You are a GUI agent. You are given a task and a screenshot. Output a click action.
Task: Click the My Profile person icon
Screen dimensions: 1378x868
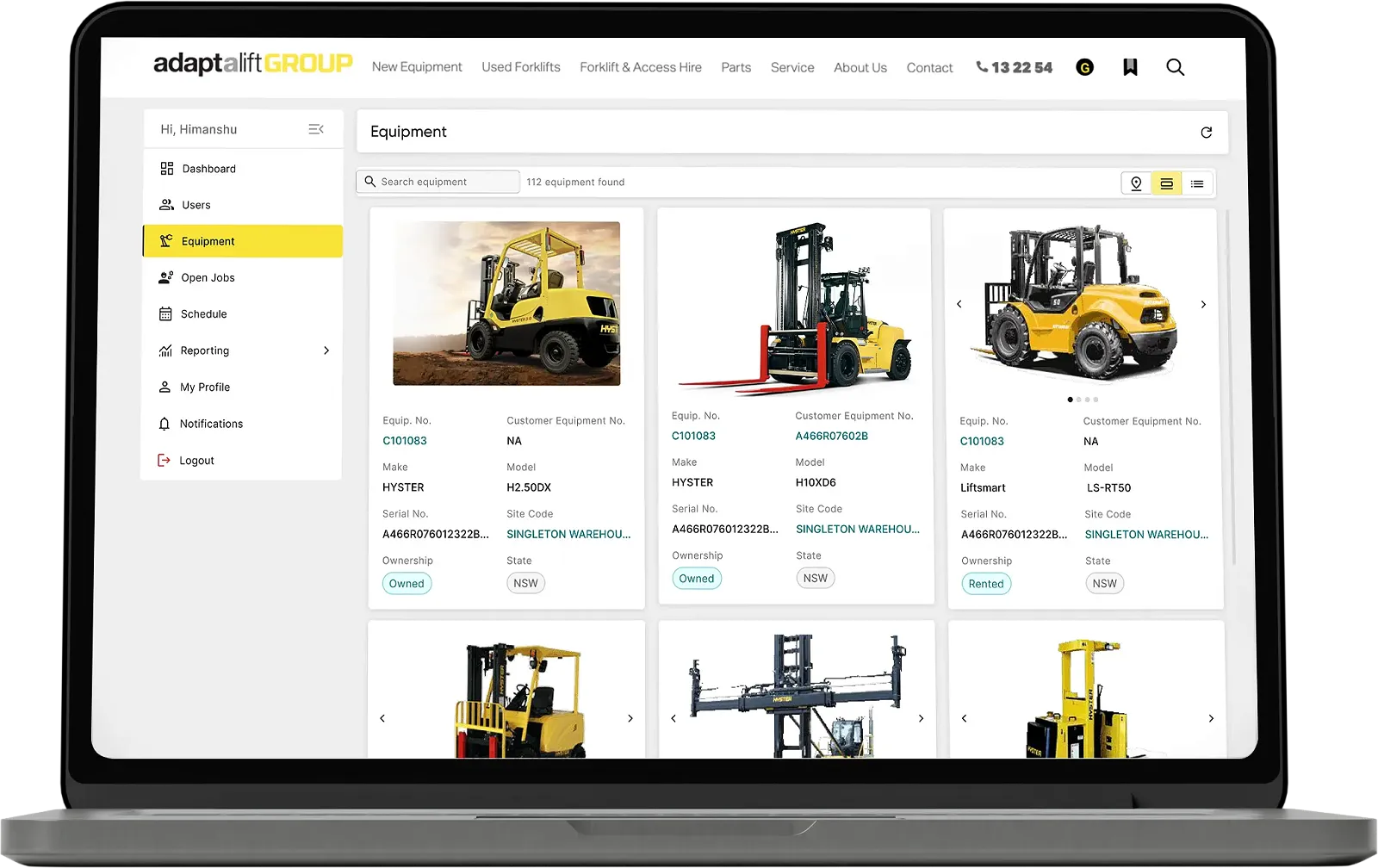point(164,387)
